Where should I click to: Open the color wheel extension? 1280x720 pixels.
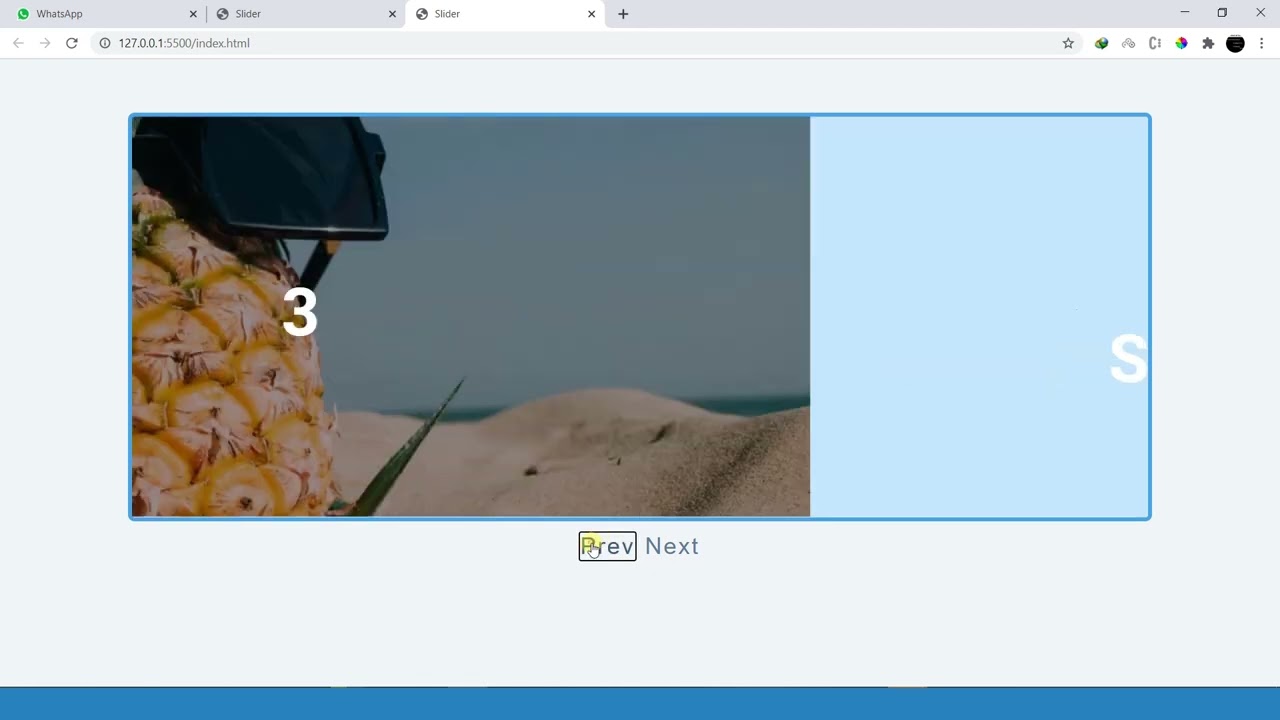(1181, 43)
